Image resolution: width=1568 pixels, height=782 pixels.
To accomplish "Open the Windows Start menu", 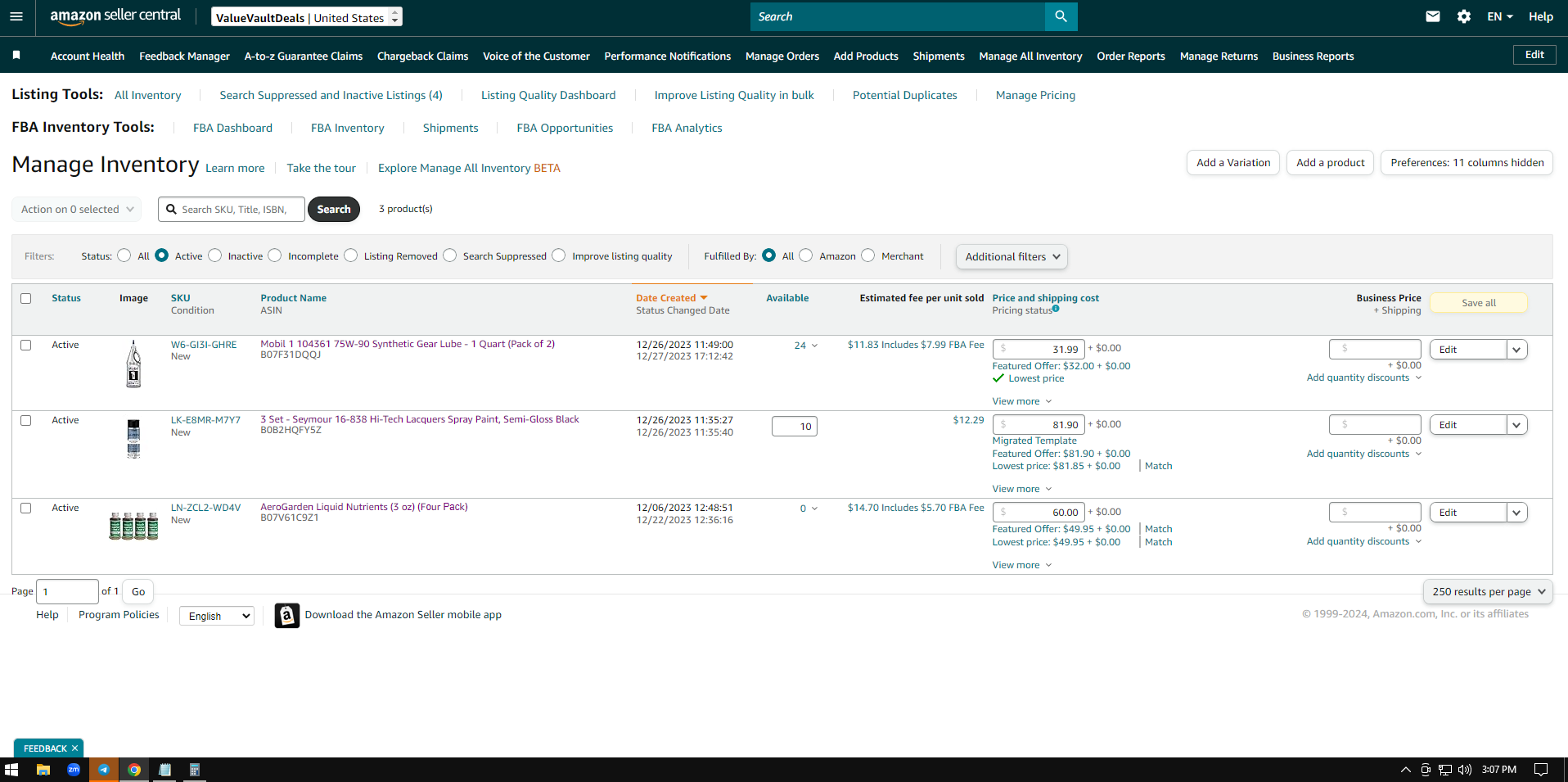I will 11,770.
